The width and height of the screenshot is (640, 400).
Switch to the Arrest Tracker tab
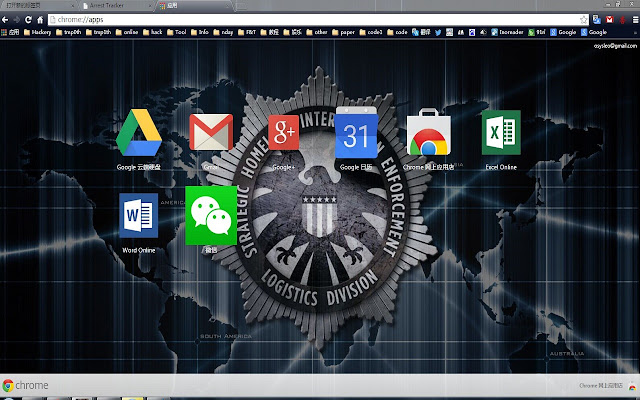tap(116, 6)
